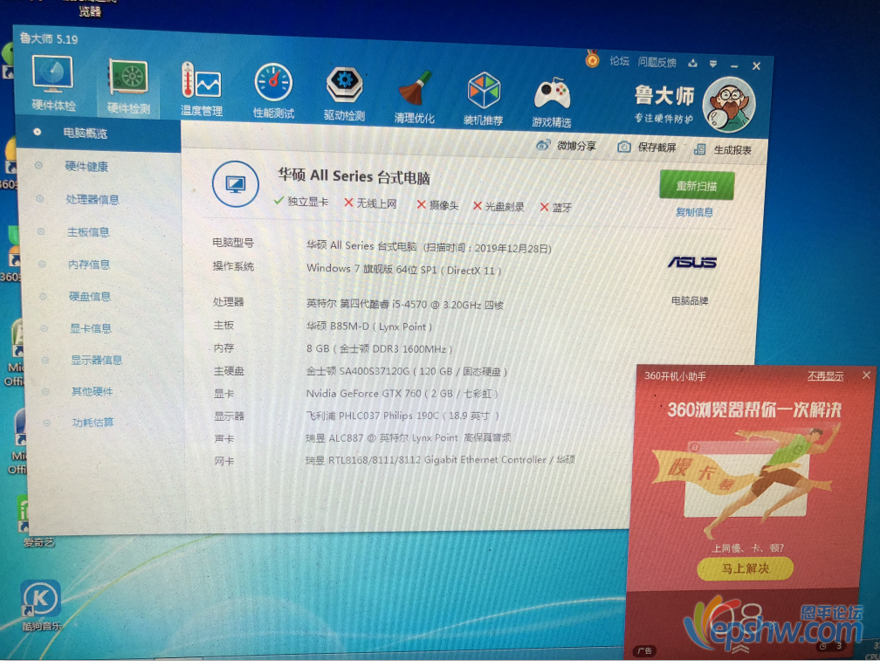Screen dimensions: 880x661
Task: Click the gold medal icon in the title bar
Action: pos(592,59)
